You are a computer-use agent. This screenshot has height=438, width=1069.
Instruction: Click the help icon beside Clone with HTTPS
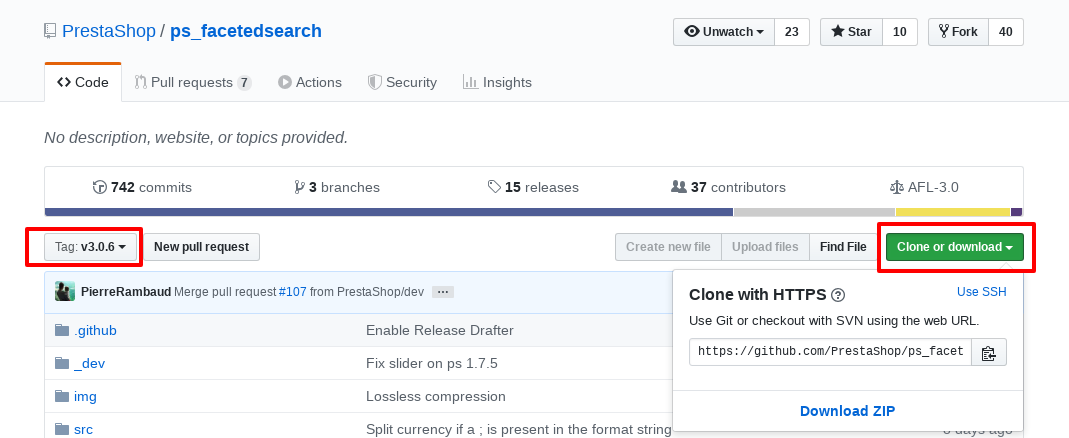(839, 295)
